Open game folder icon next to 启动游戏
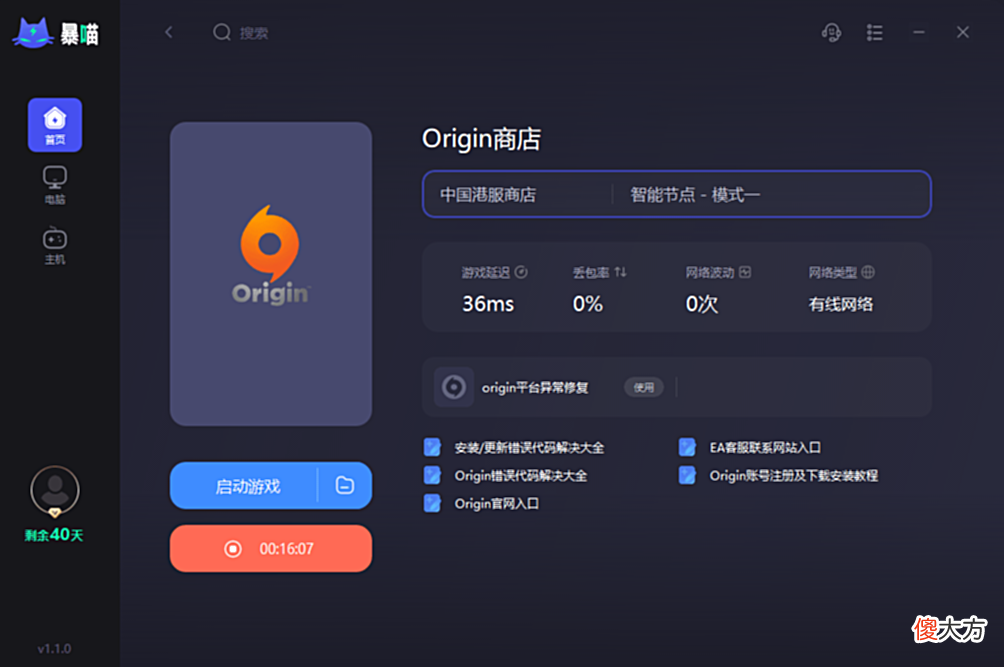The image size is (1004, 667). tap(345, 485)
